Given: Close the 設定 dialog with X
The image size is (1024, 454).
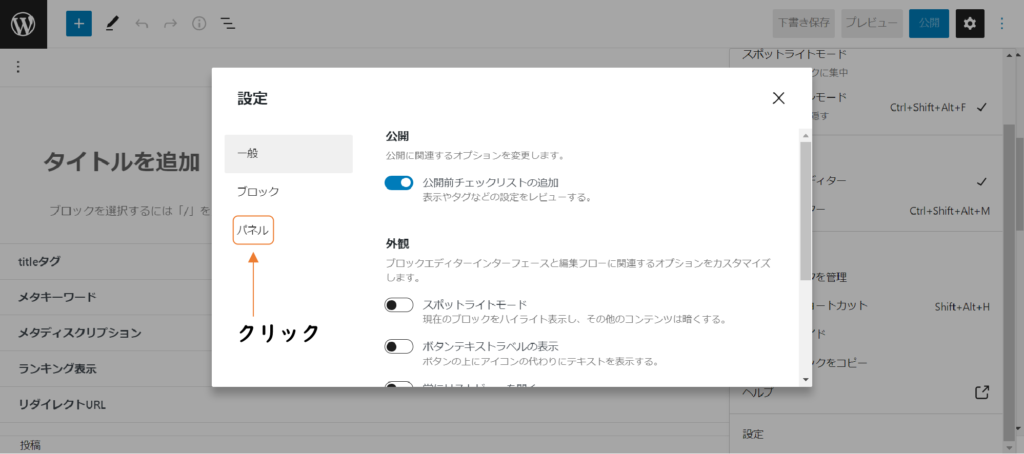Looking at the screenshot, I should [778, 98].
